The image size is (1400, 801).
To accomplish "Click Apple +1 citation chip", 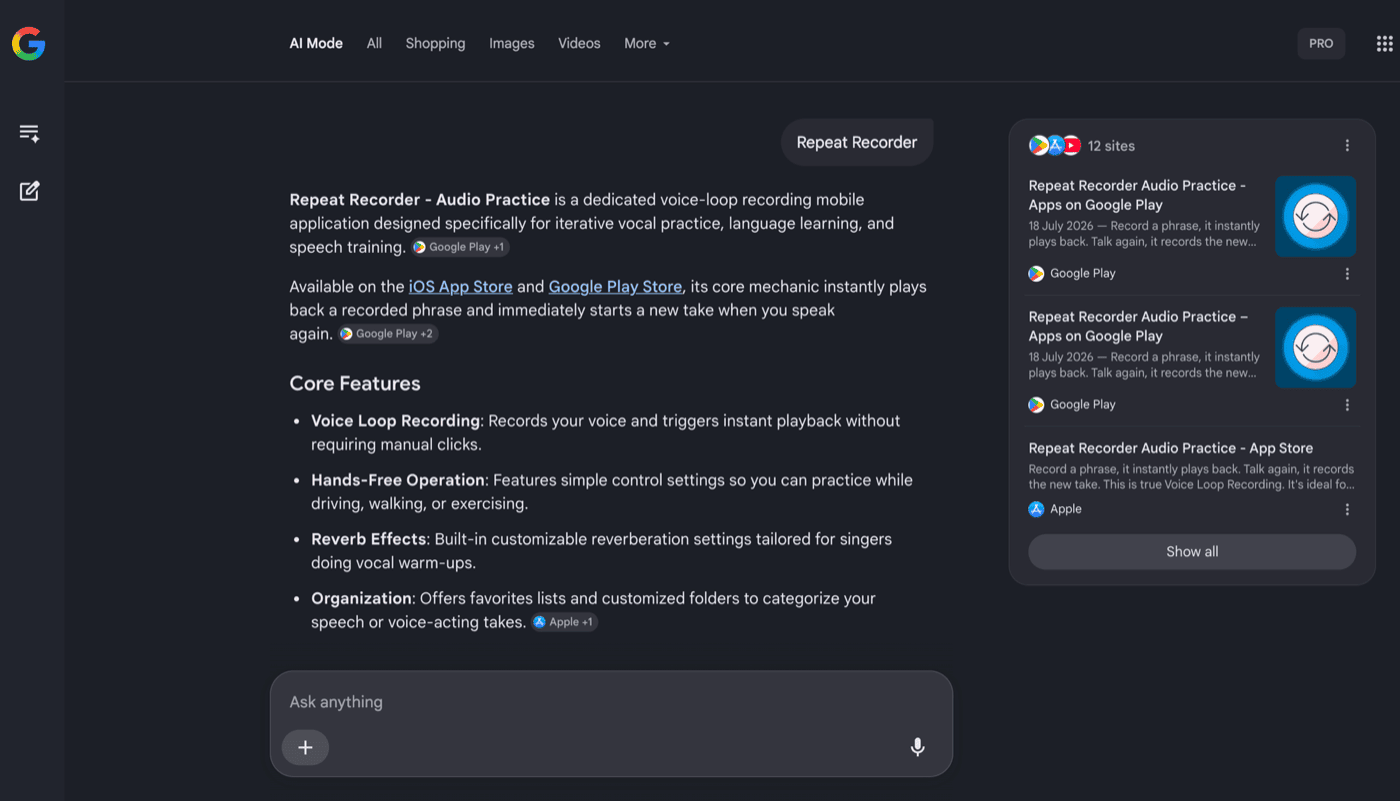I will pyautogui.click(x=564, y=622).
